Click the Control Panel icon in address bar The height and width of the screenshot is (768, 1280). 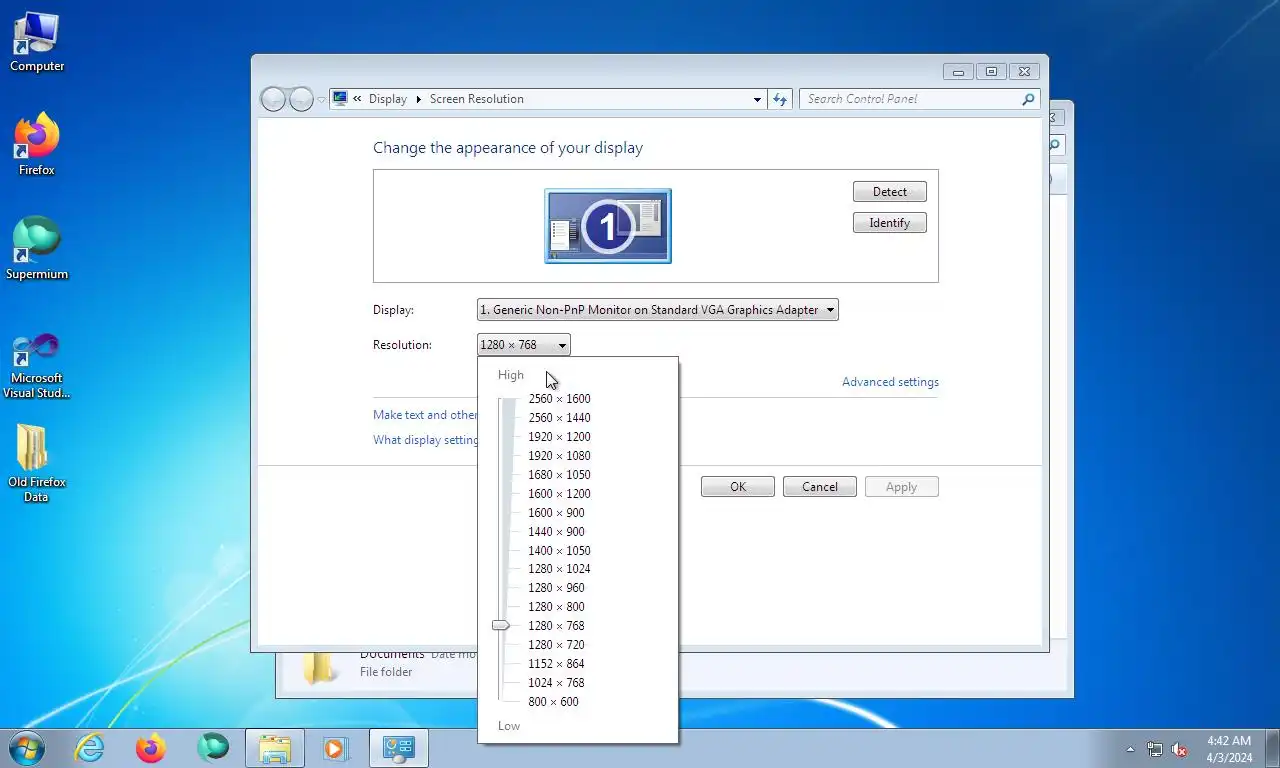pyautogui.click(x=340, y=99)
